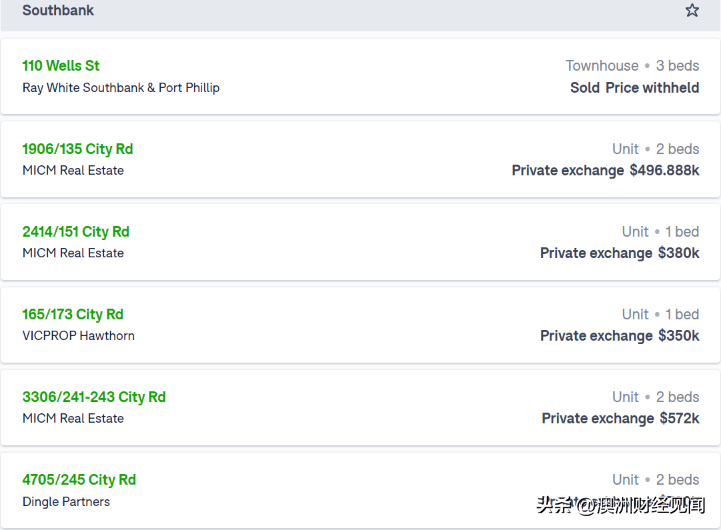Select the Private exchange $350k result
This screenshot has height=530, width=721.
pyautogui.click(x=620, y=336)
